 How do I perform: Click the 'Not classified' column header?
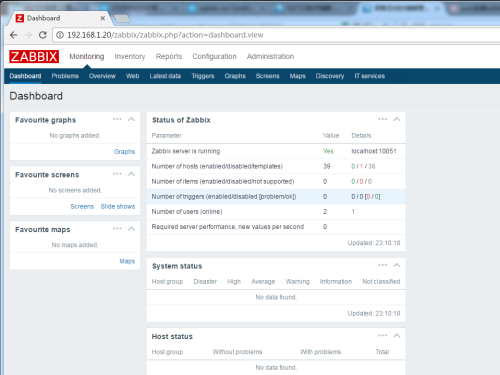coord(381,282)
